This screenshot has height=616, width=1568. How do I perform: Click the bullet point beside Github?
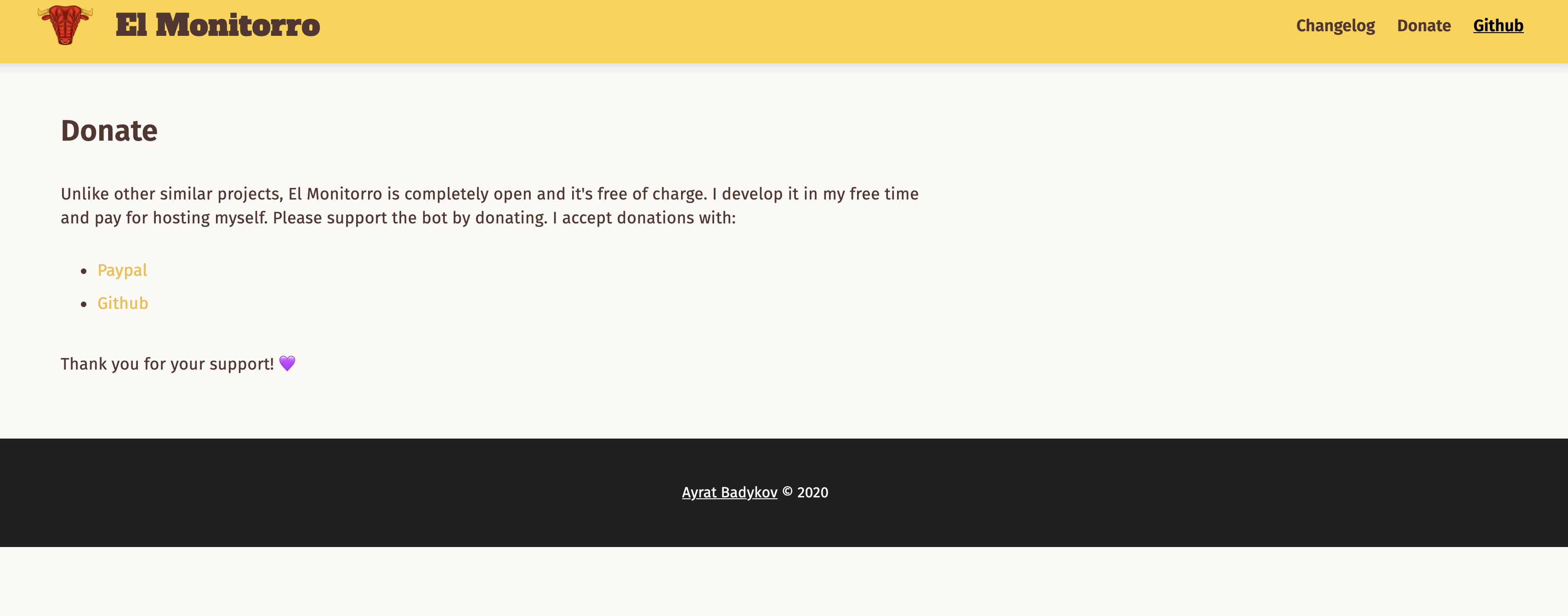(x=84, y=304)
